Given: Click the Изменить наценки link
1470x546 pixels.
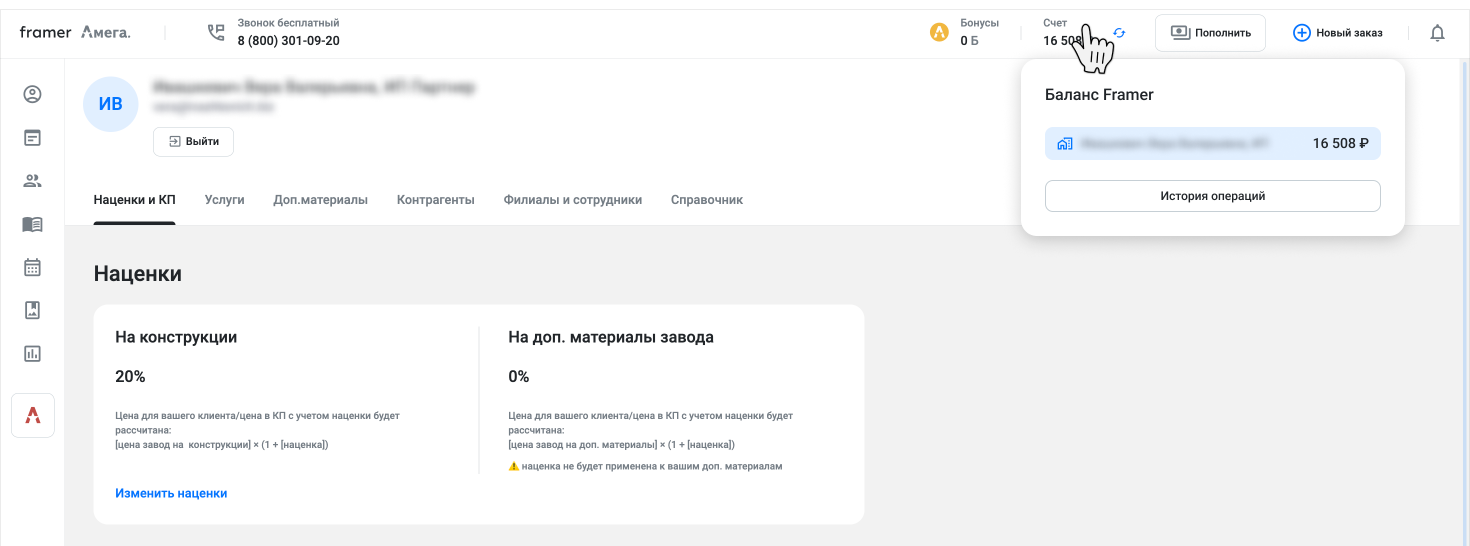Looking at the screenshot, I should point(171,493).
